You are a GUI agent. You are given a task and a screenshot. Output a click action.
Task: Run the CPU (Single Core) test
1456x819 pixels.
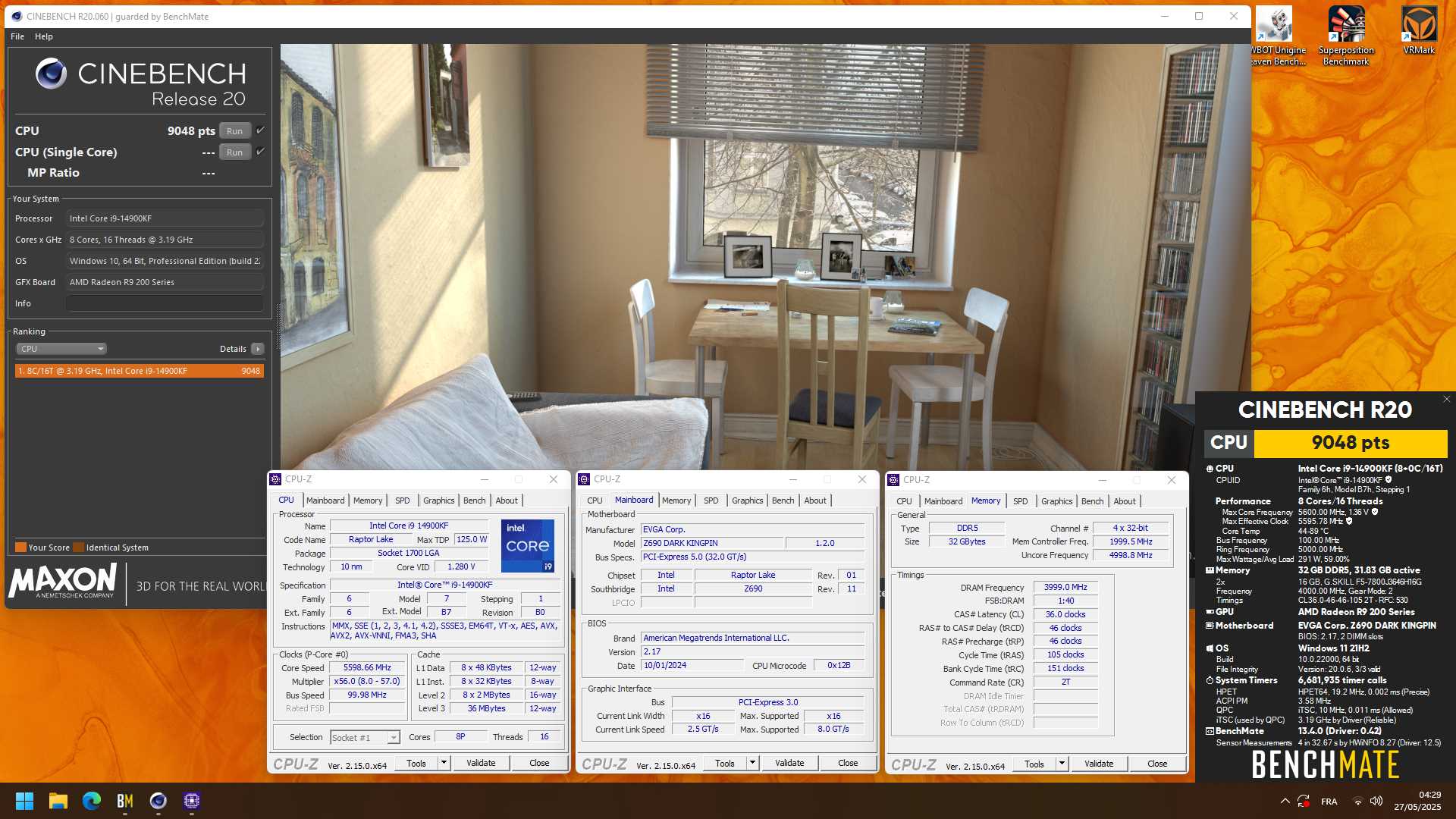pos(234,152)
